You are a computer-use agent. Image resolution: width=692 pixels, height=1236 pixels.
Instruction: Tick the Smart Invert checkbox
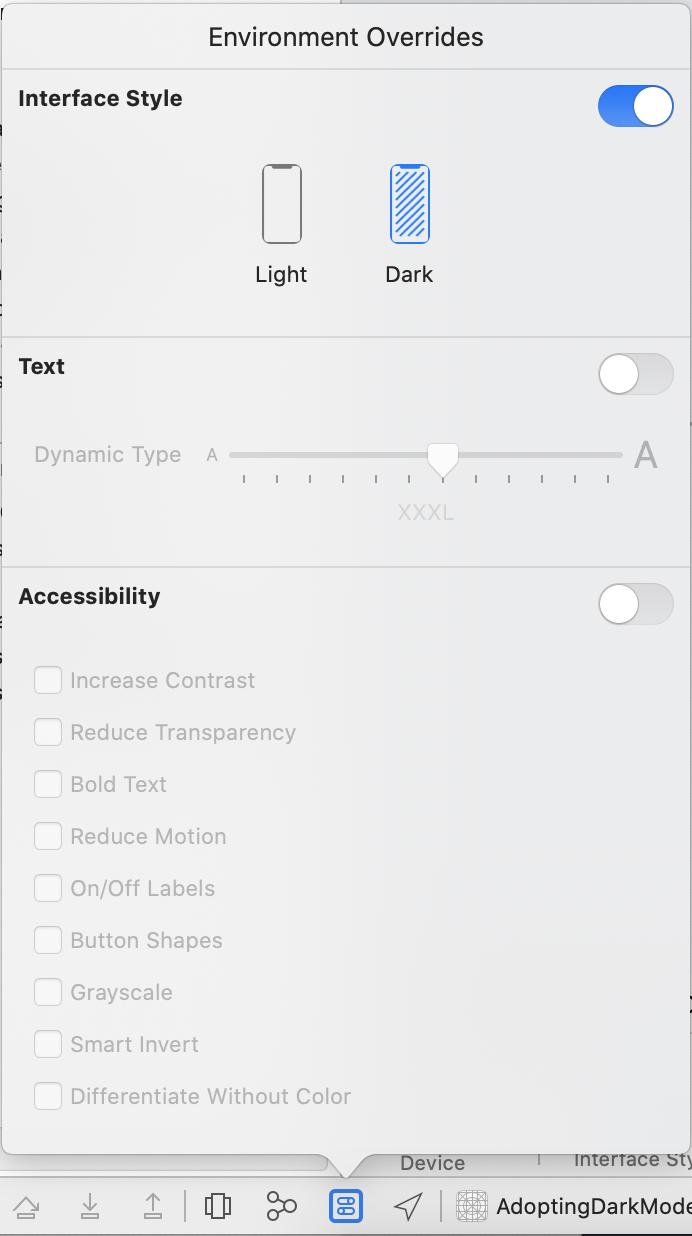pyautogui.click(x=48, y=1044)
